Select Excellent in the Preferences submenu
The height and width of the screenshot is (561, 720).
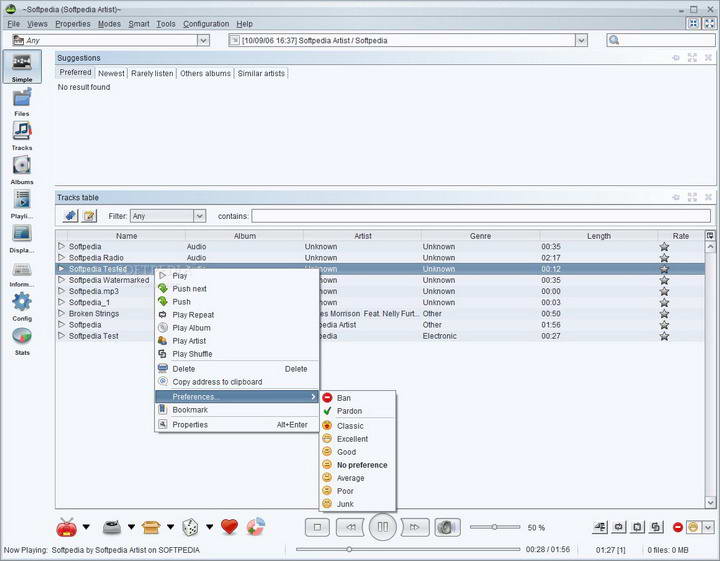pyautogui.click(x=352, y=439)
